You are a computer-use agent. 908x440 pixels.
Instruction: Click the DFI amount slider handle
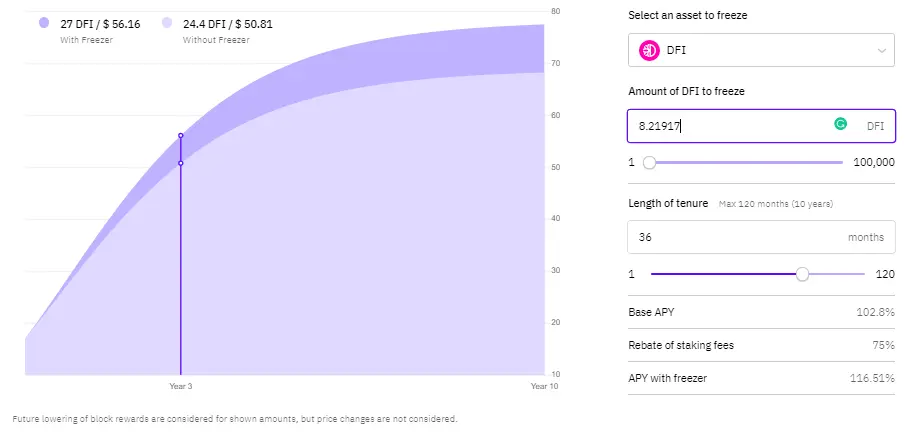pyautogui.click(x=649, y=163)
